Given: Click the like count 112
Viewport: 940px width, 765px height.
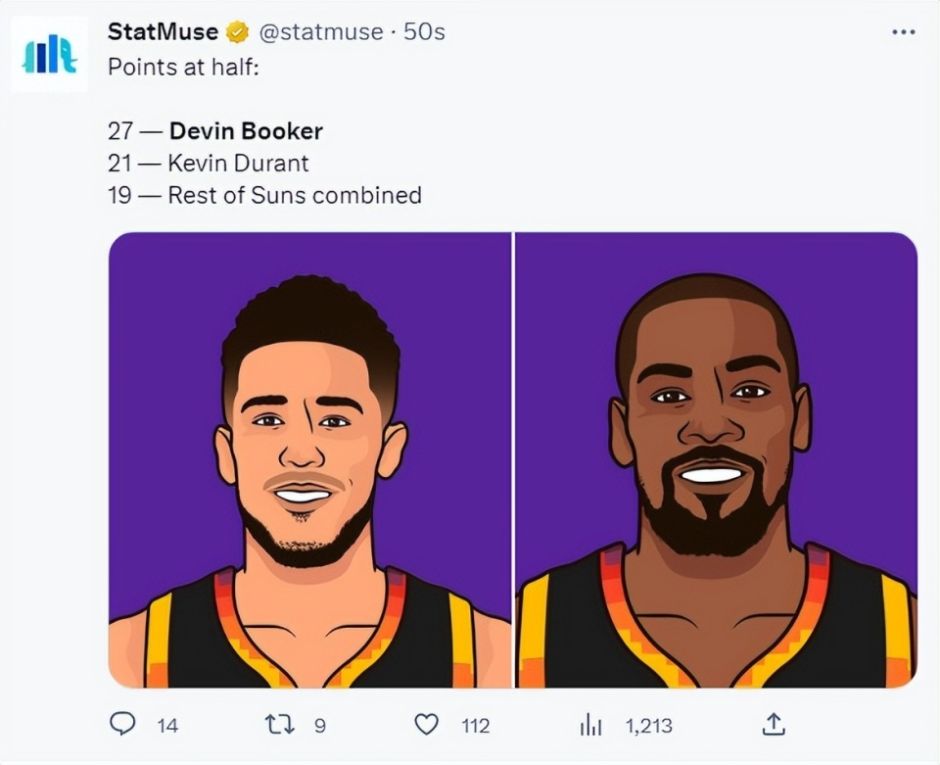Looking at the screenshot, I should tap(475, 726).
